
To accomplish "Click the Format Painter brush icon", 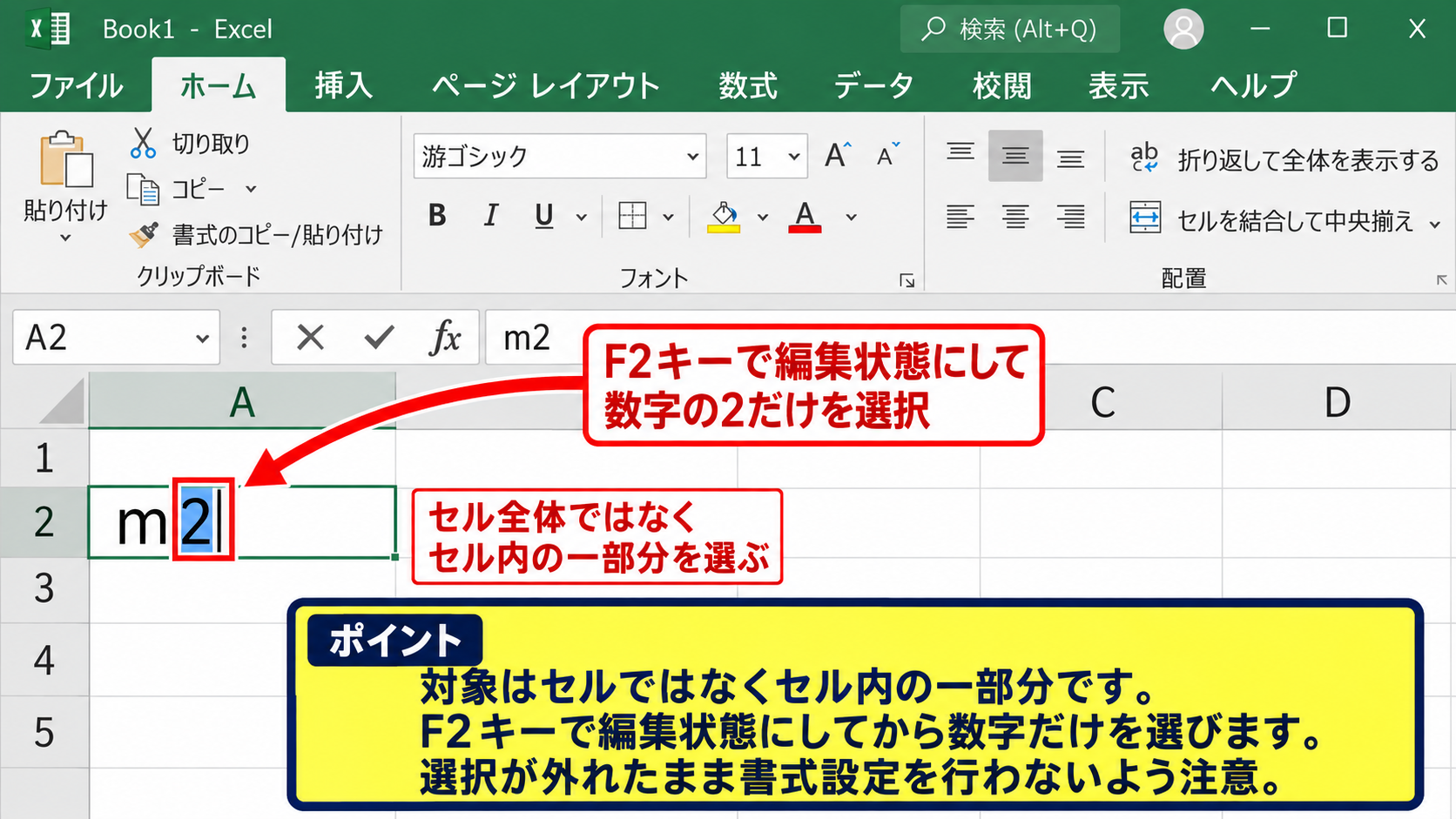I will [144, 234].
